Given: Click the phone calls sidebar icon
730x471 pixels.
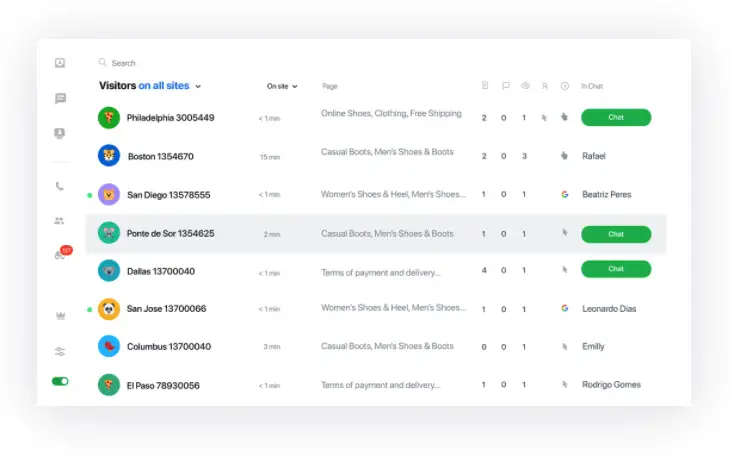Looking at the screenshot, I should pos(60,186).
